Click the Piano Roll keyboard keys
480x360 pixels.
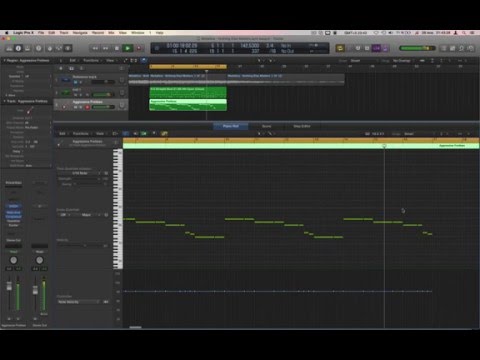[118, 209]
